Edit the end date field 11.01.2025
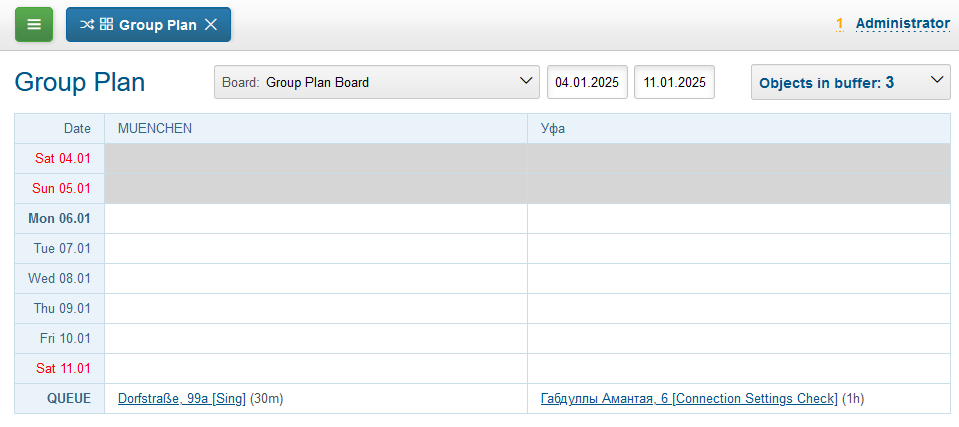This screenshot has width=959, height=427. point(675,82)
